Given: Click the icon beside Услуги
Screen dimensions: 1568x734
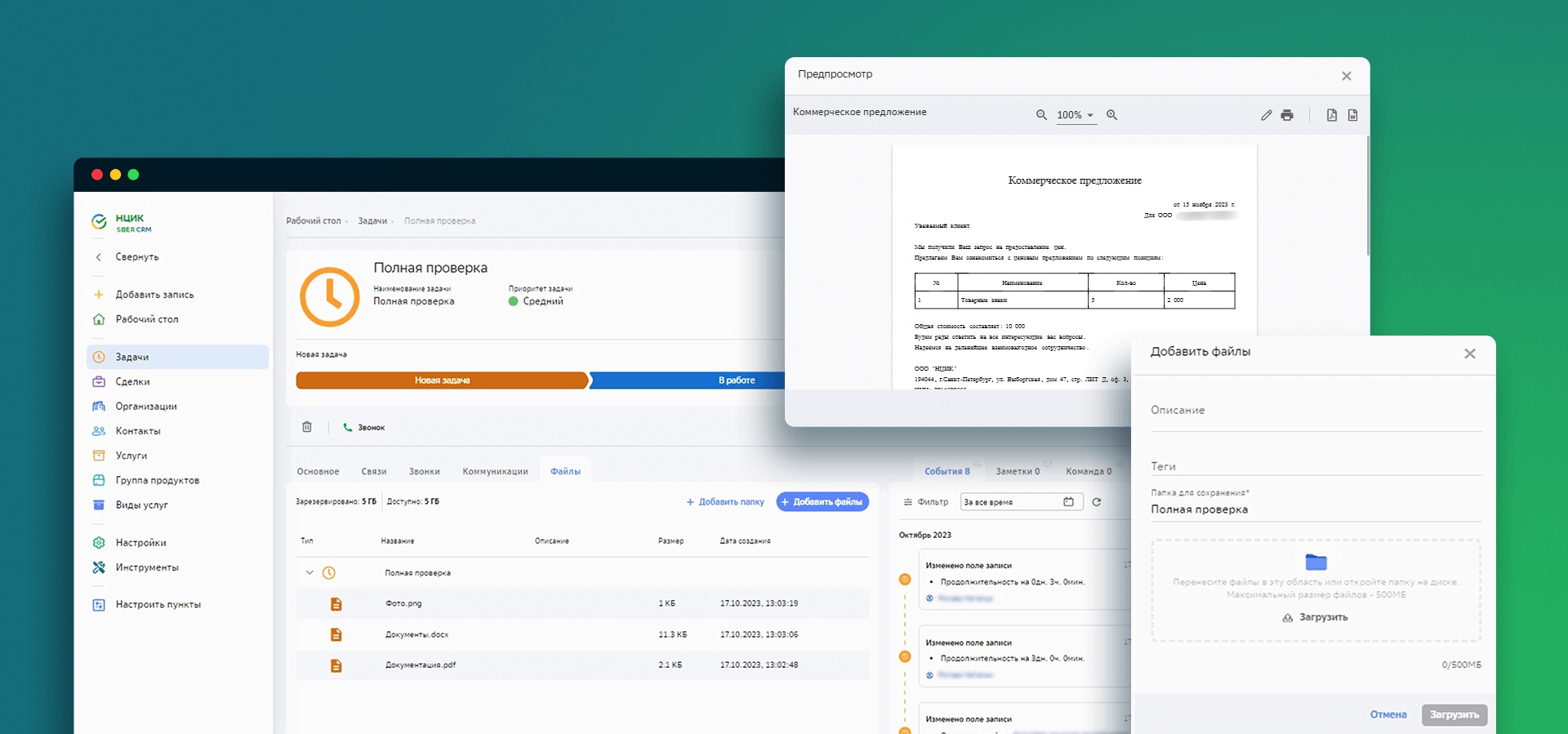Looking at the screenshot, I should point(99,456).
